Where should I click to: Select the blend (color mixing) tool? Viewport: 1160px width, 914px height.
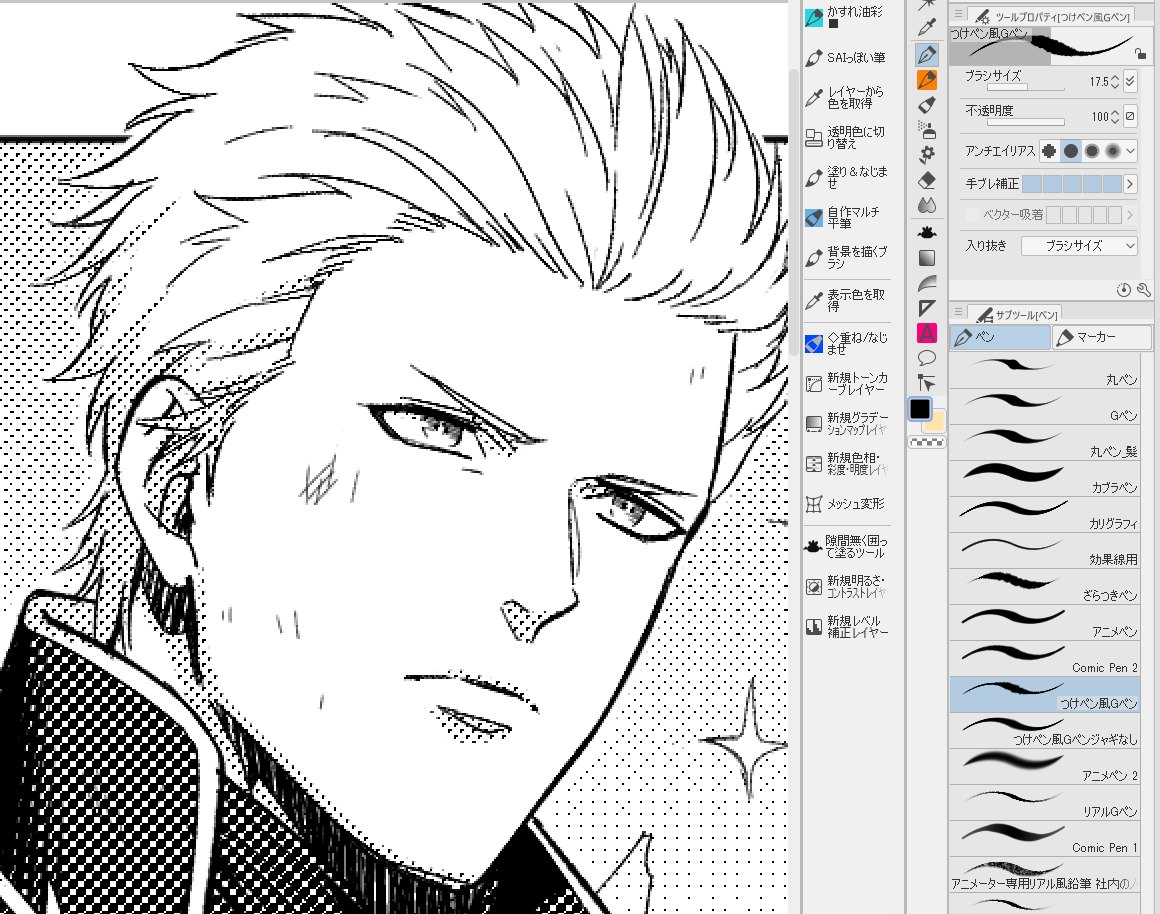(x=926, y=205)
